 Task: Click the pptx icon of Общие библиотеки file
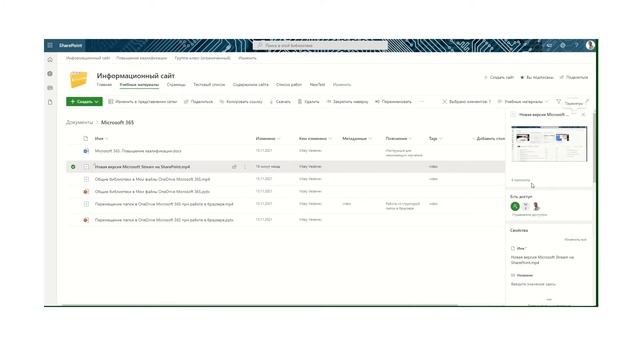pos(86,191)
